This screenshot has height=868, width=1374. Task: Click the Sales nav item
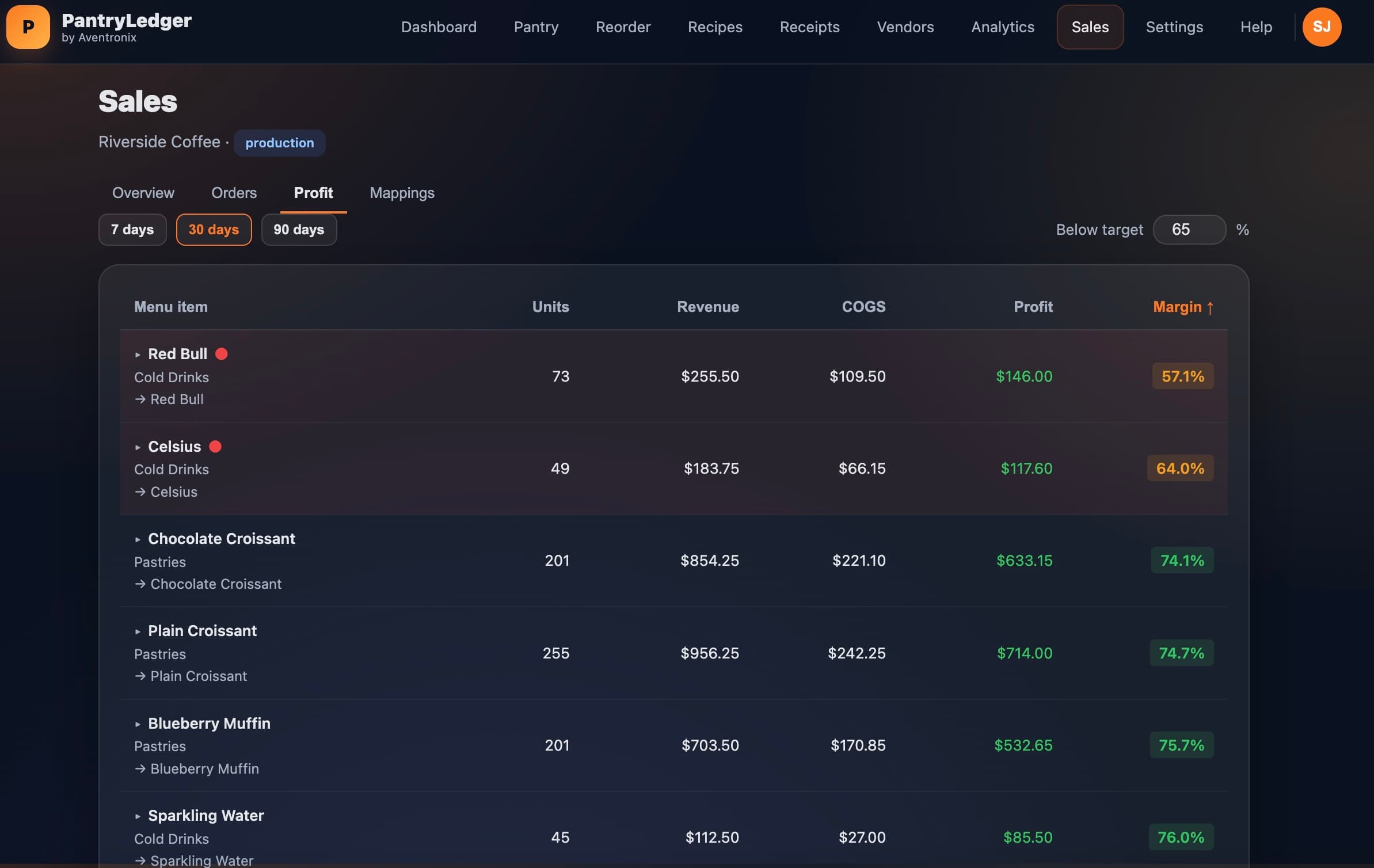[x=1090, y=27]
